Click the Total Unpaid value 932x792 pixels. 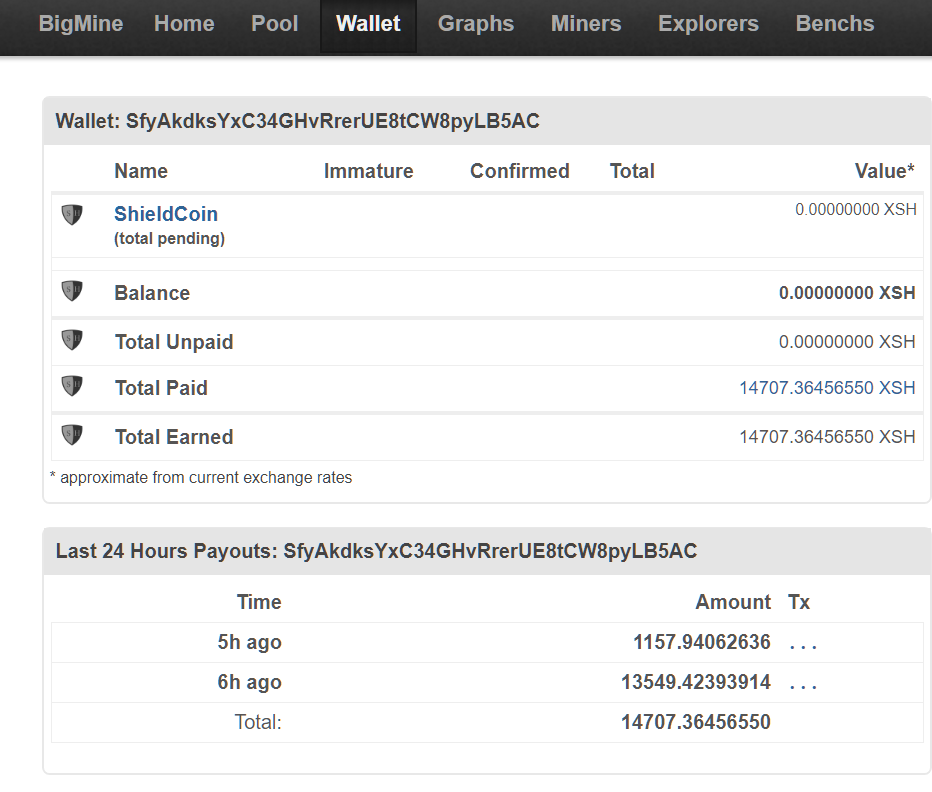847,342
